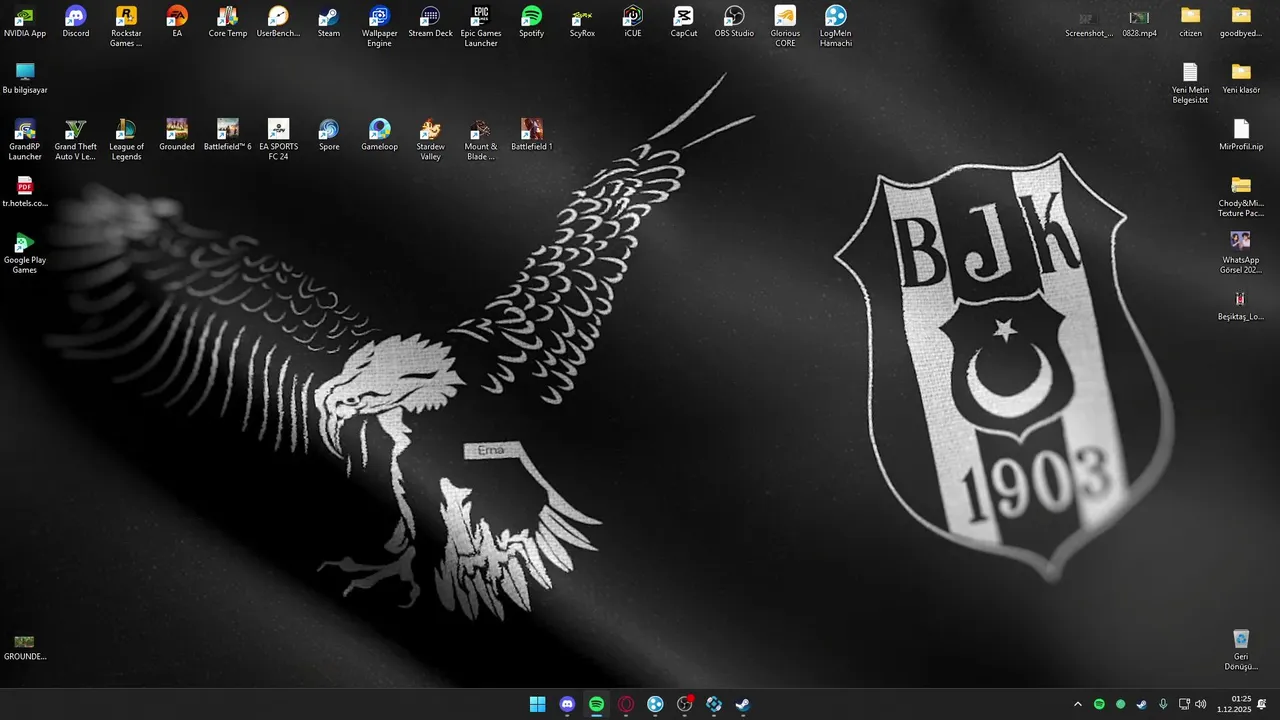The width and height of the screenshot is (1280, 720).
Task: Click the Steam system tray icon
Action: pos(1141,704)
